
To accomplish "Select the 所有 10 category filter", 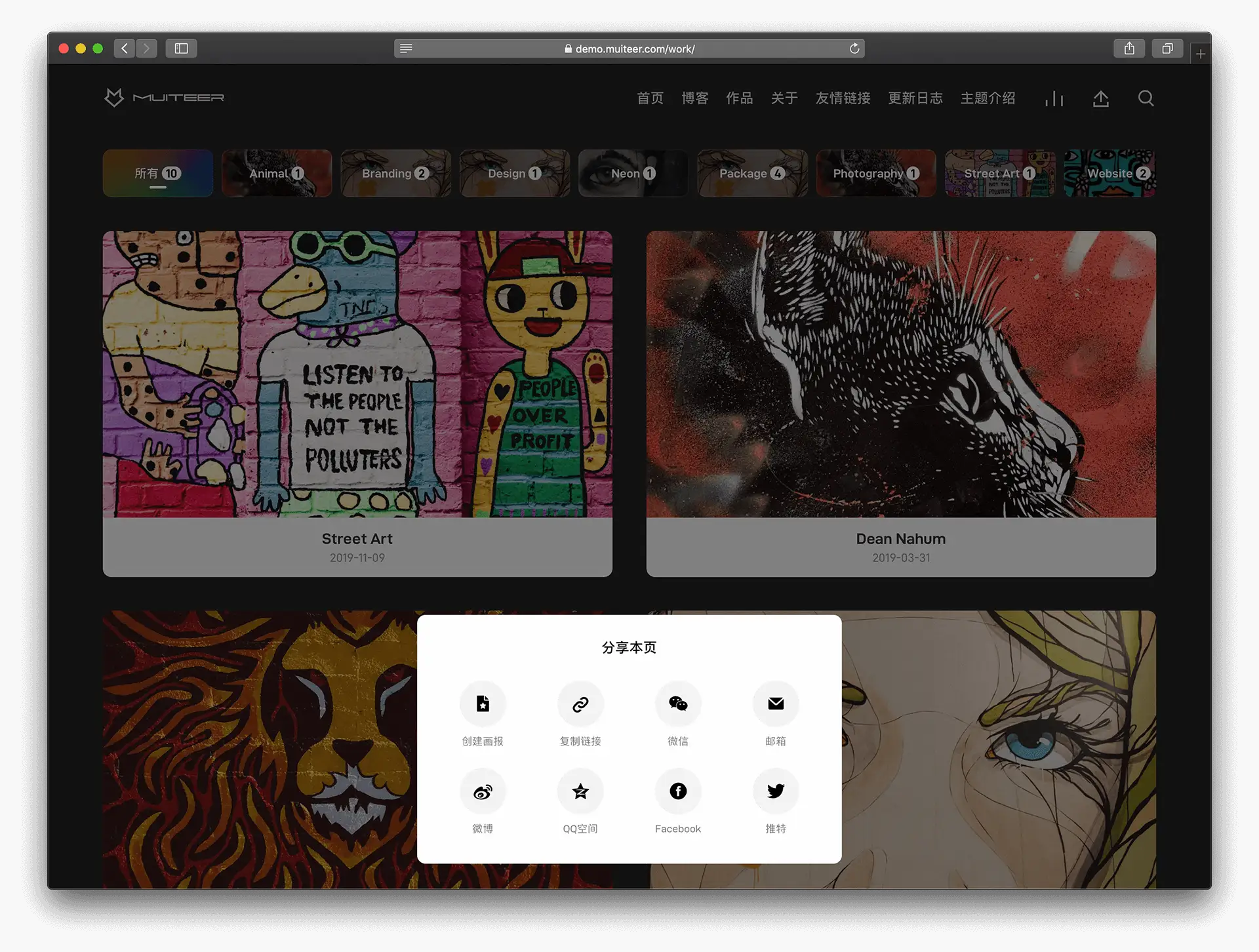I will click(158, 173).
